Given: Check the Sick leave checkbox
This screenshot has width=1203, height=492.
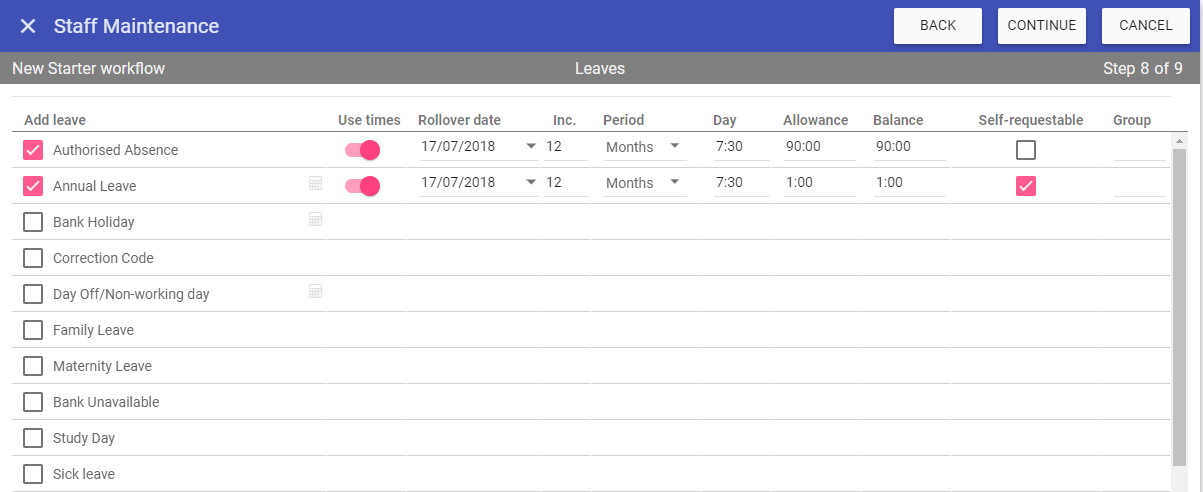Looking at the screenshot, I should click(33, 474).
